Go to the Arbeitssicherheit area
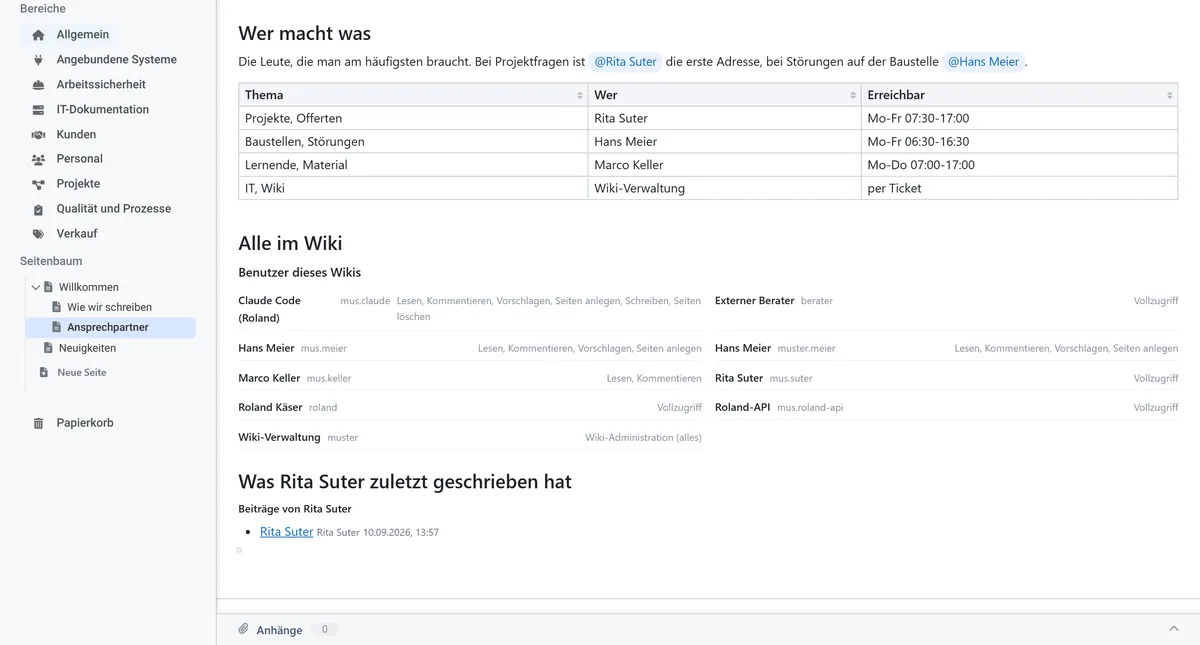 [x=101, y=85]
